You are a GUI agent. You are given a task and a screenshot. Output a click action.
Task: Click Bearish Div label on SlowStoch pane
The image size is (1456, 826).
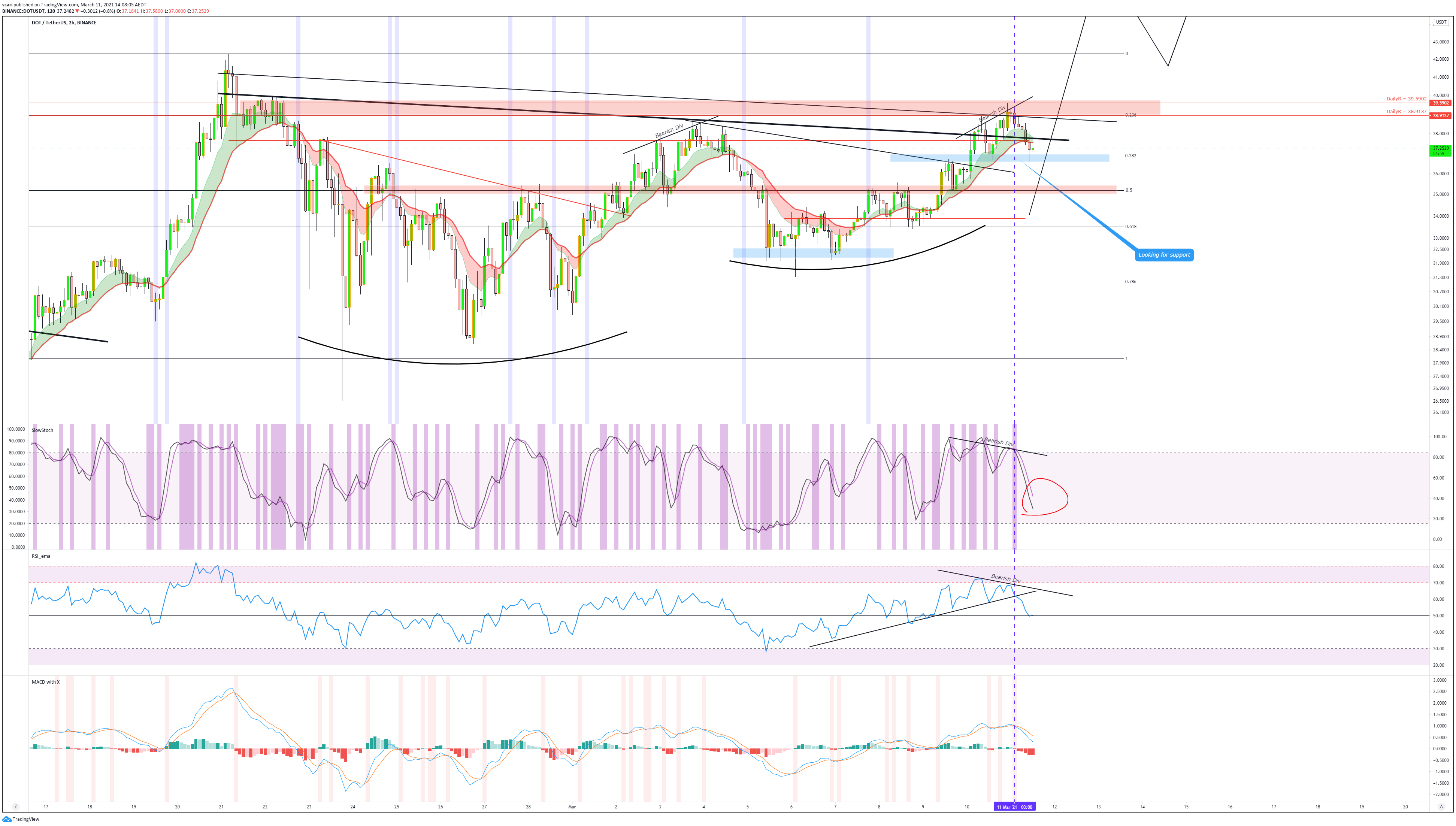pyautogui.click(x=999, y=442)
